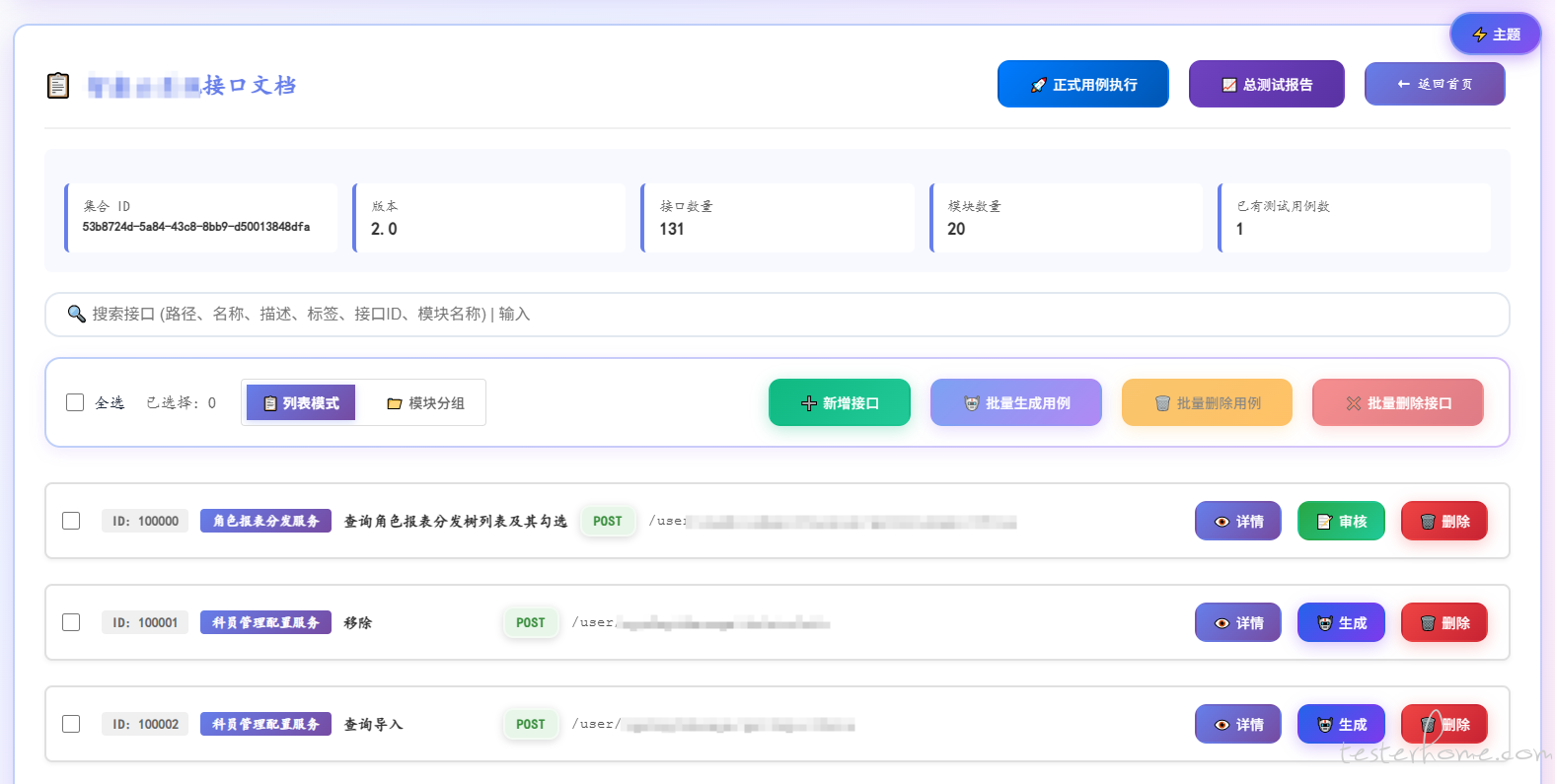Click 批量删除接口 cross button

(x=1397, y=403)
